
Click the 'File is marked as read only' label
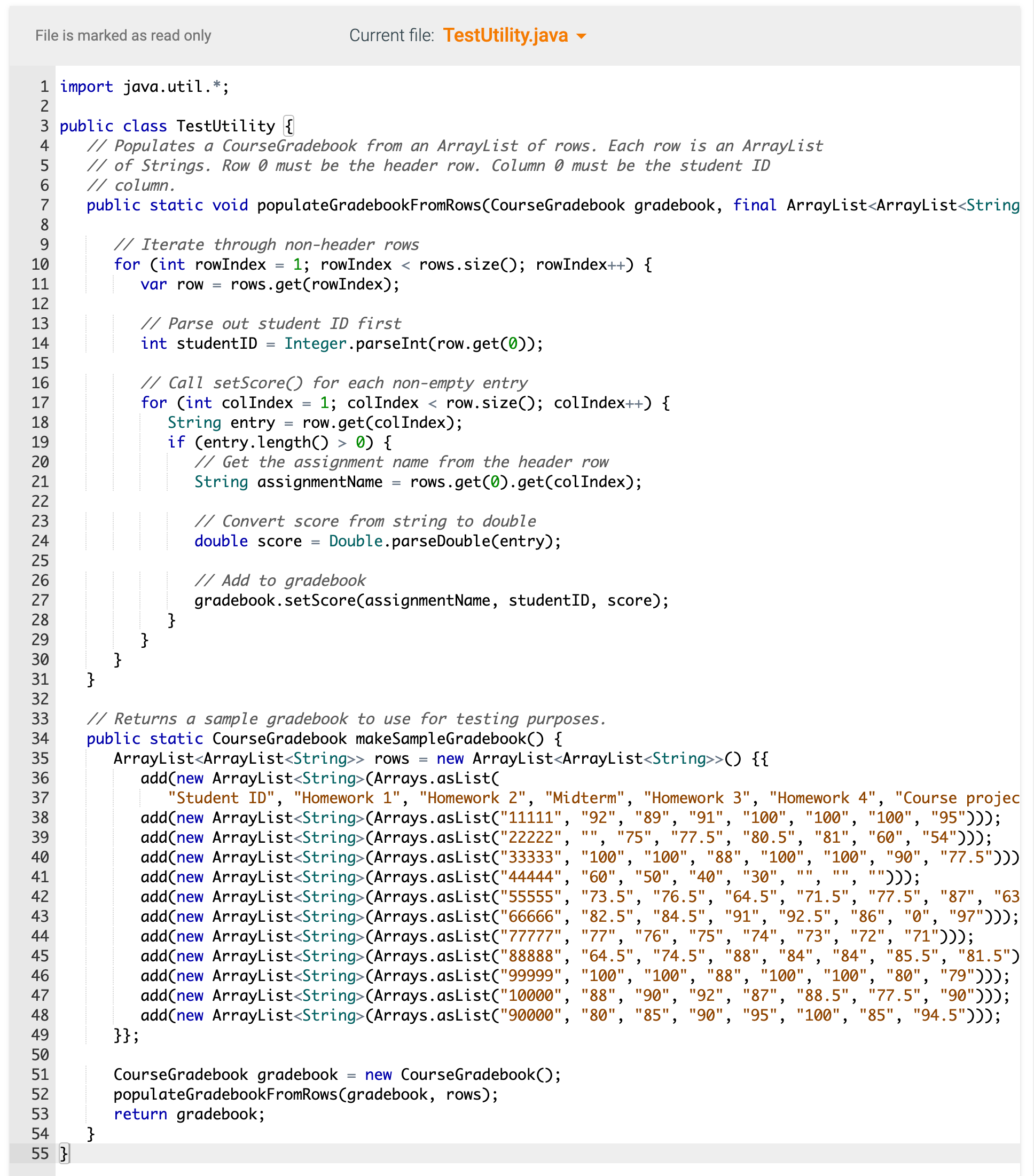pos(123,36)
